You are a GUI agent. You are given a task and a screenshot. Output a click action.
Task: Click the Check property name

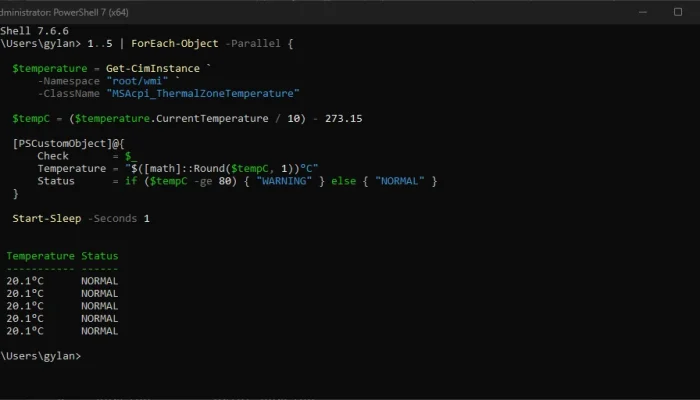(53, 156)
